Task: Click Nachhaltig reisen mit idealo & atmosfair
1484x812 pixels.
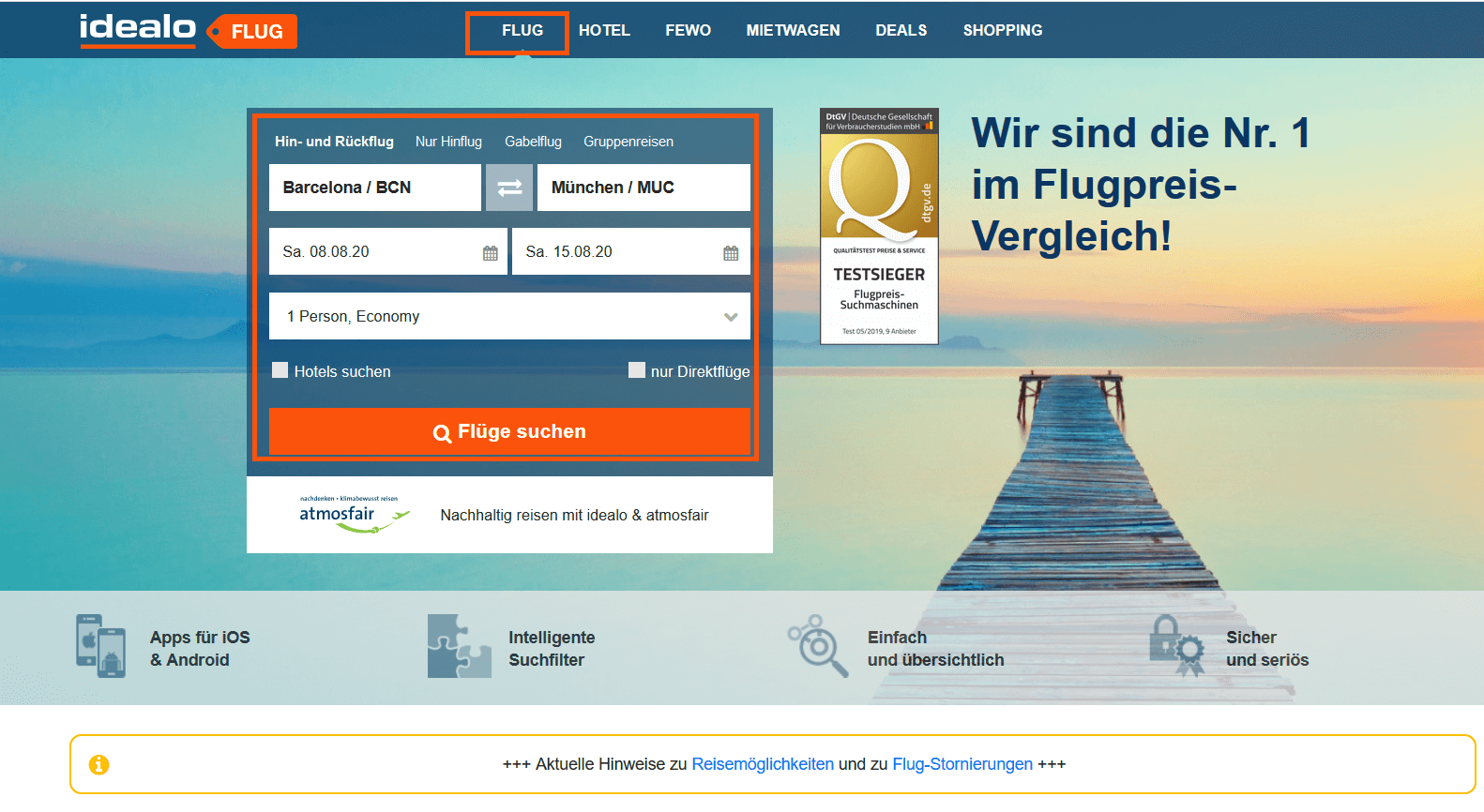Action: coord(574,515)
